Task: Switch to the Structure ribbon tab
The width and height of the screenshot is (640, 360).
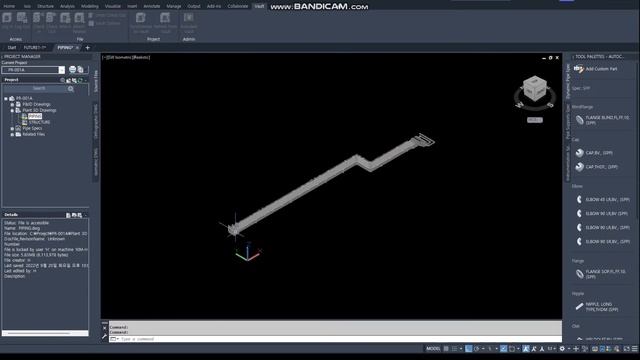Action: pyautogui.click(x=45, y=6)
